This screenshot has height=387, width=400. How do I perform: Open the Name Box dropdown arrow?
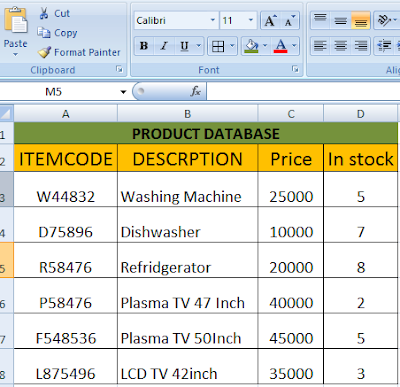click(x=123, y=92)
